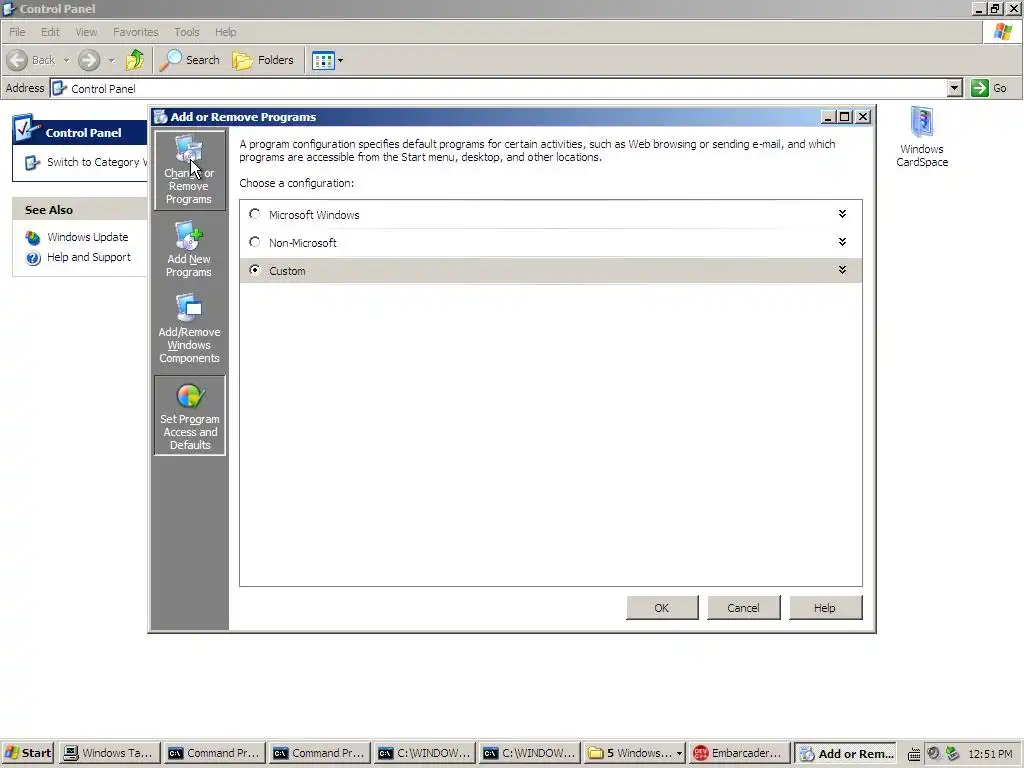Open Add New Programs section
The height and width of the screenshot is (768, 1024).
point(189,249)
